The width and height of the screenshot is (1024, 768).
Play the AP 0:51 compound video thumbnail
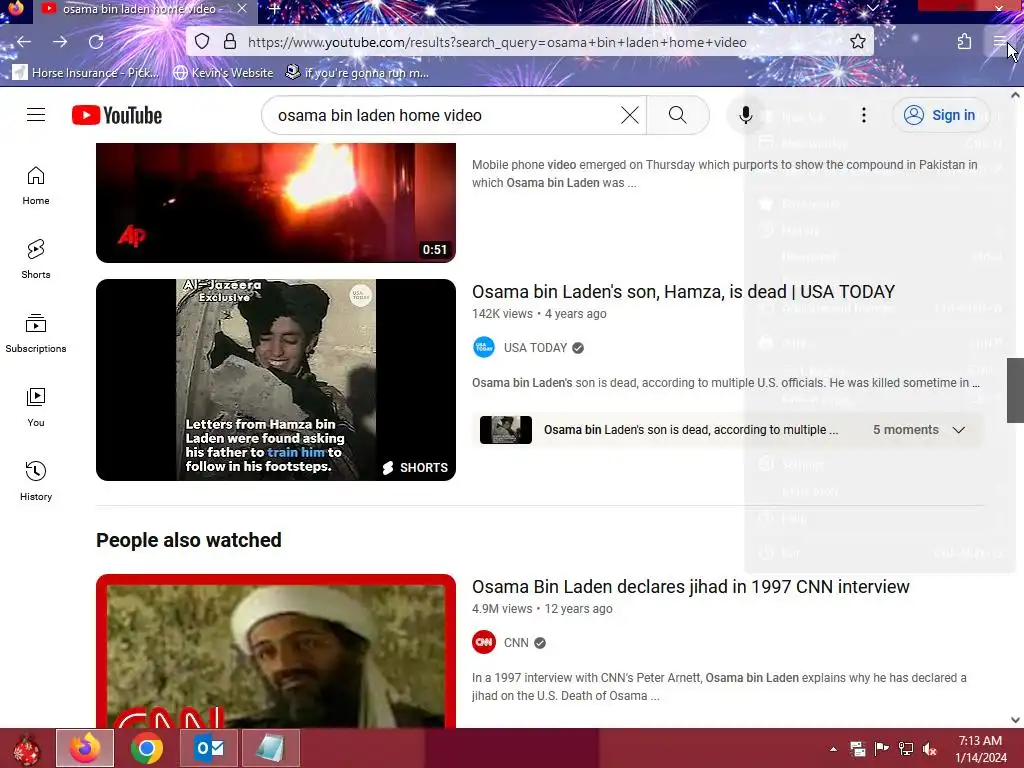276,202
